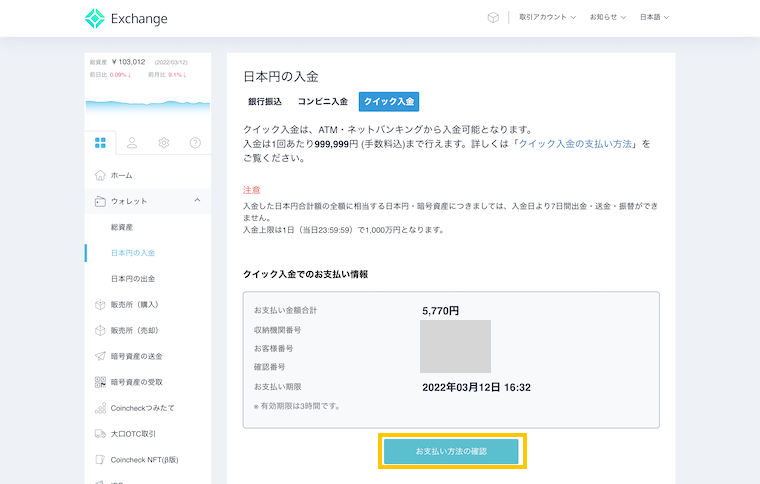Open the help question mark icon

coord(196,143)
